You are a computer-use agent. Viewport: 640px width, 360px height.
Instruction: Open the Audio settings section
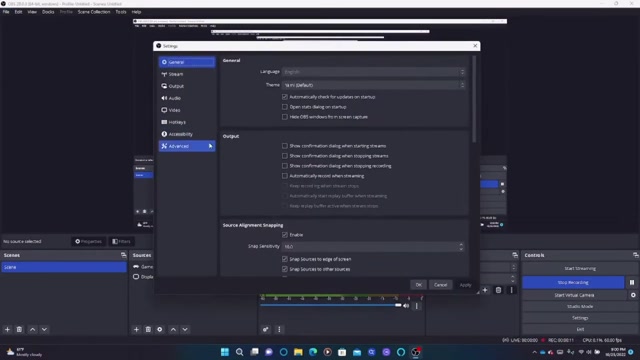tap(187, 98)
